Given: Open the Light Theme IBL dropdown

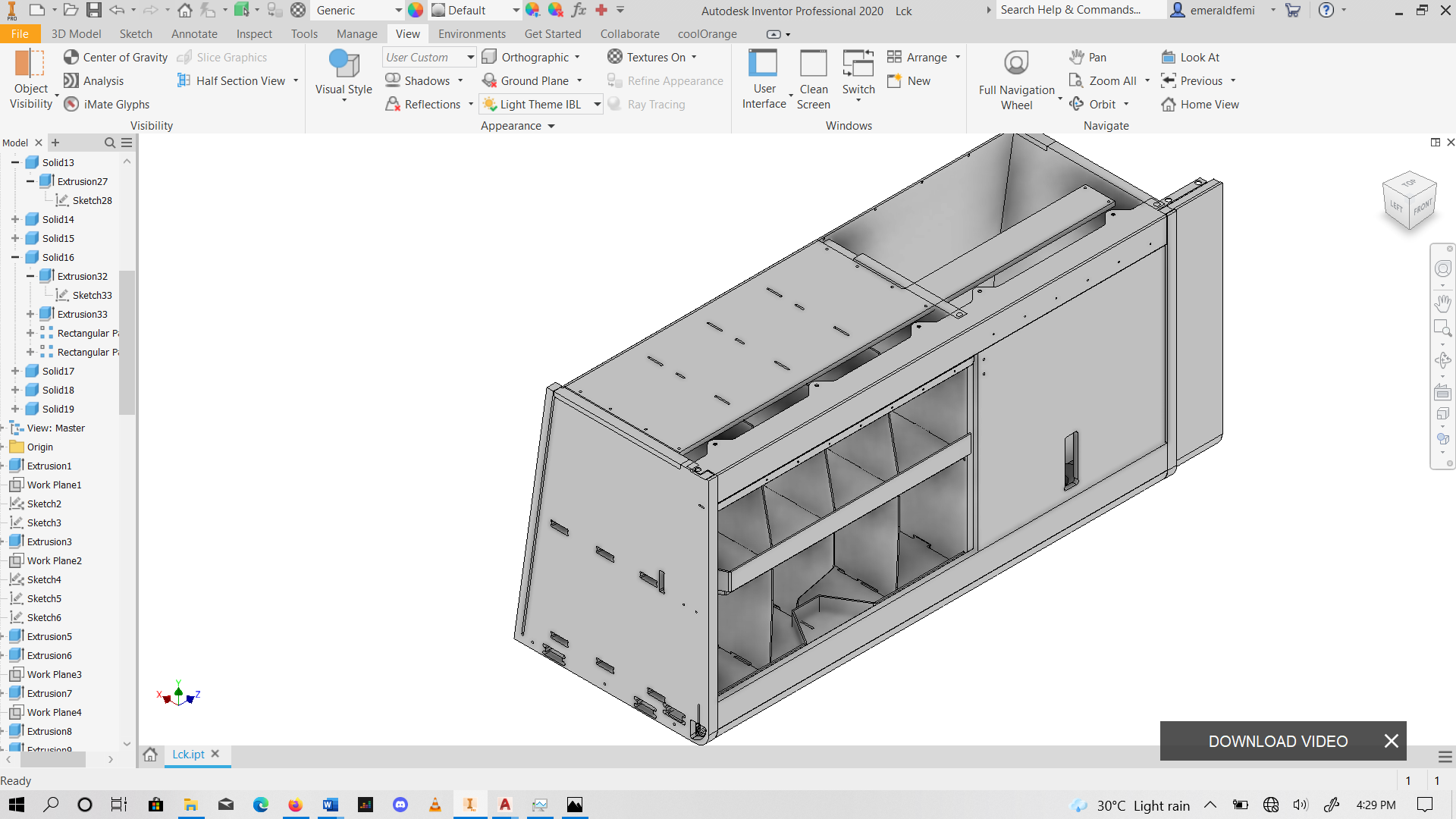Looking at the screenshot, I should coord(598,105).
